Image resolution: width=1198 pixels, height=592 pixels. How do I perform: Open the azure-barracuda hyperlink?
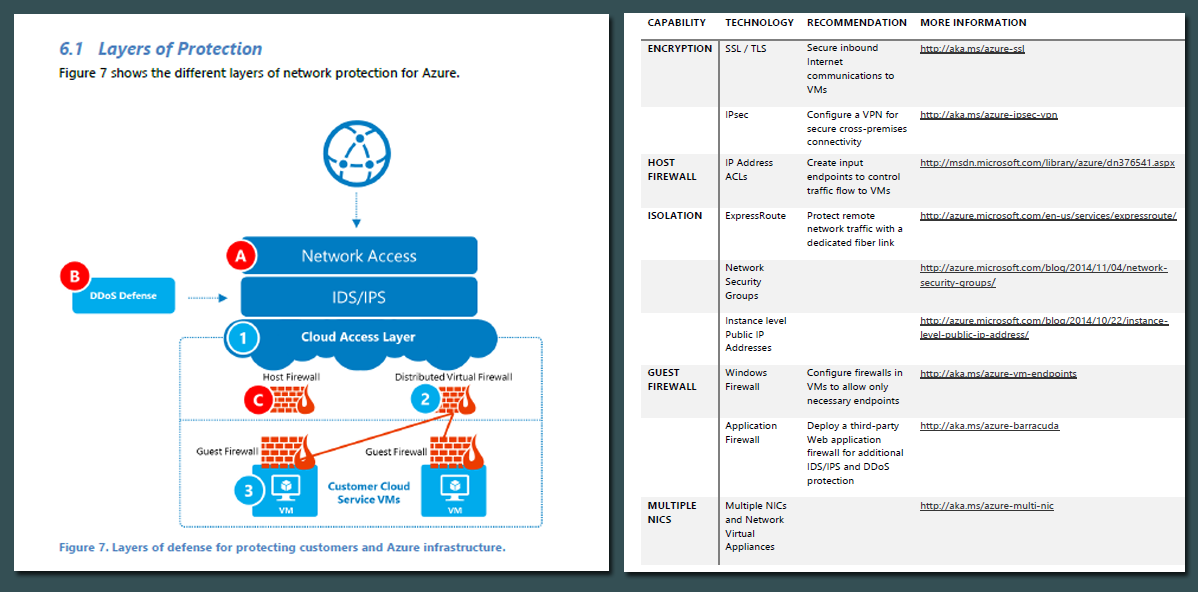click(x=989, y=425)
